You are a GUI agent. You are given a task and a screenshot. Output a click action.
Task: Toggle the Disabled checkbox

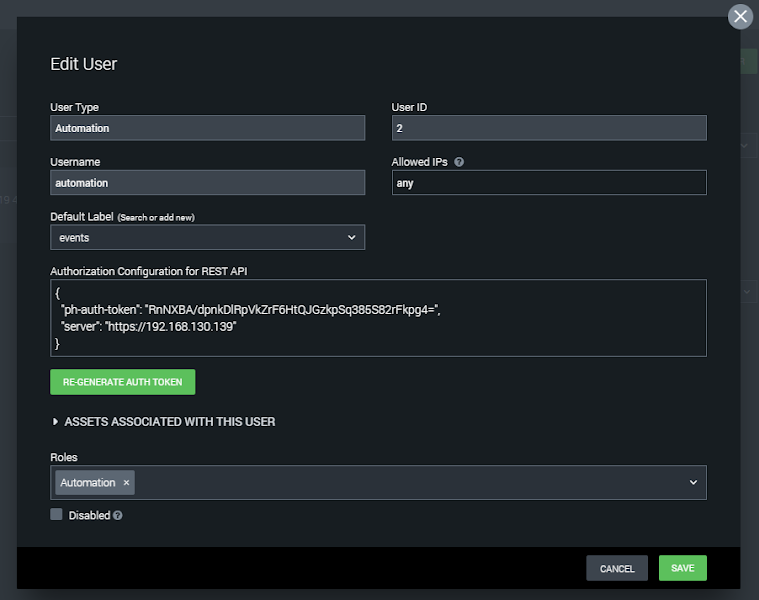[x=56, y=514]
